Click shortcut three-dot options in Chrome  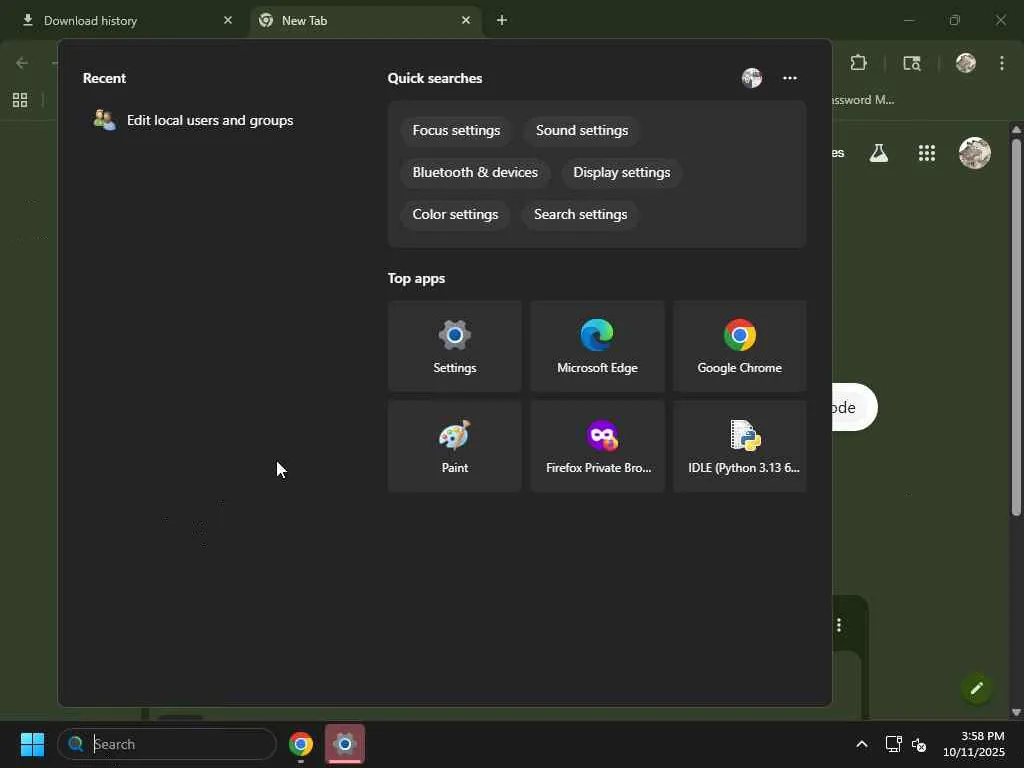click(839, 626)
